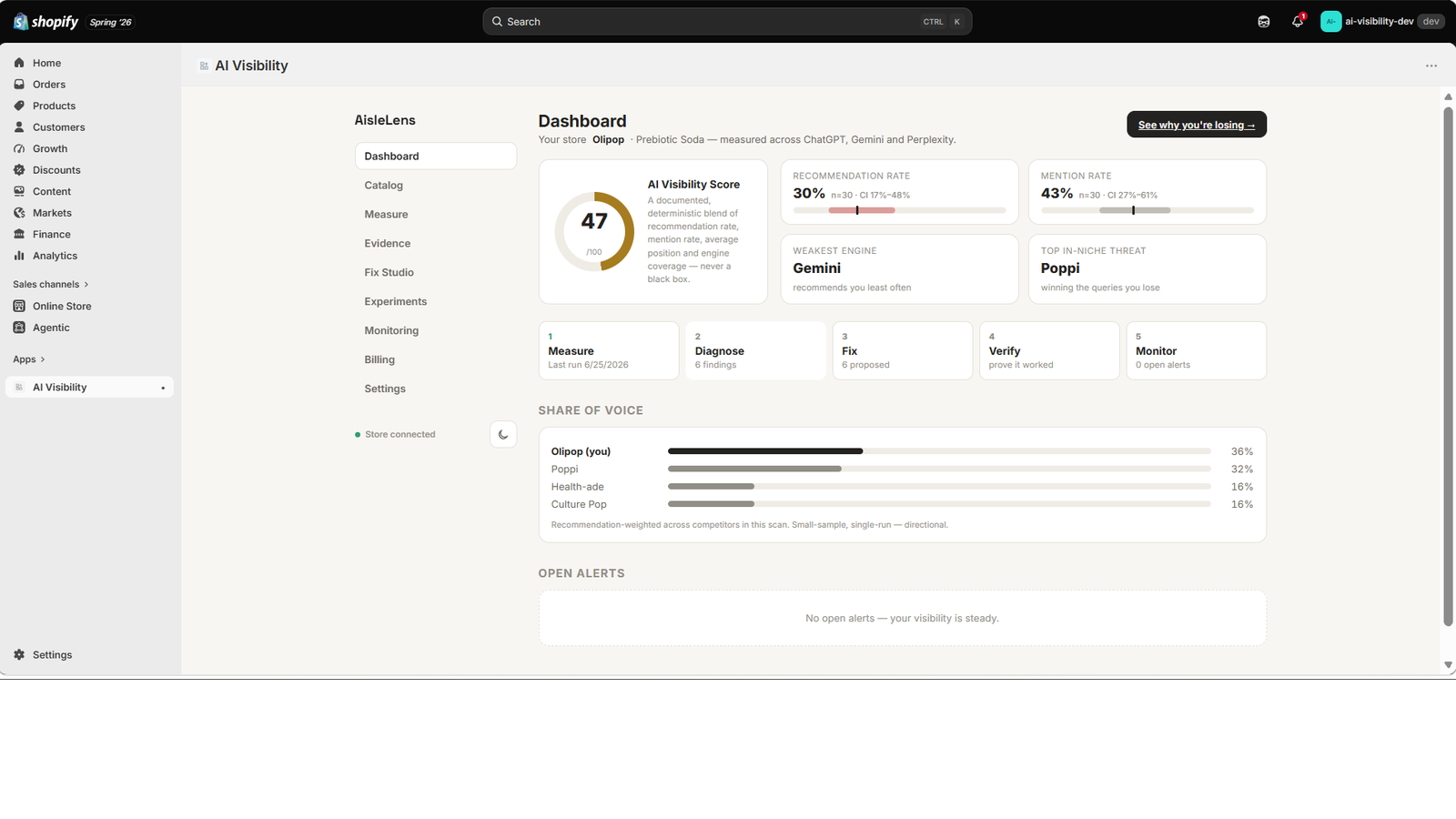Click the Recommendation Rate confidence bar
The height and width of the screenshot is (819, 1456).
click(x=899, y=210)
